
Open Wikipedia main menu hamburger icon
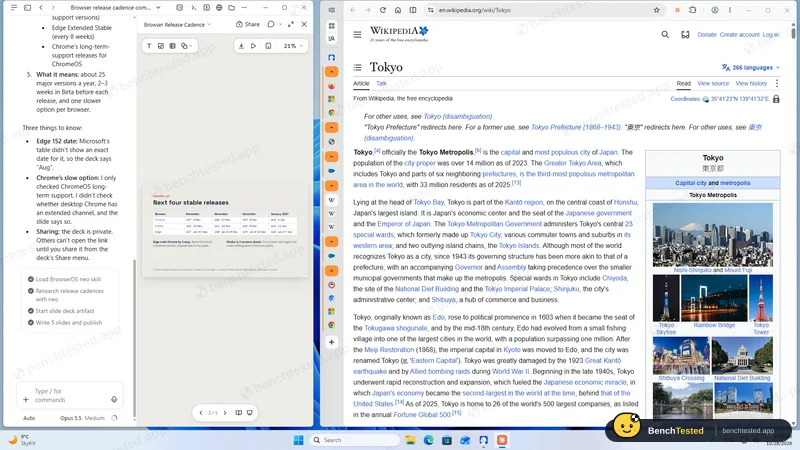point(357,35)
